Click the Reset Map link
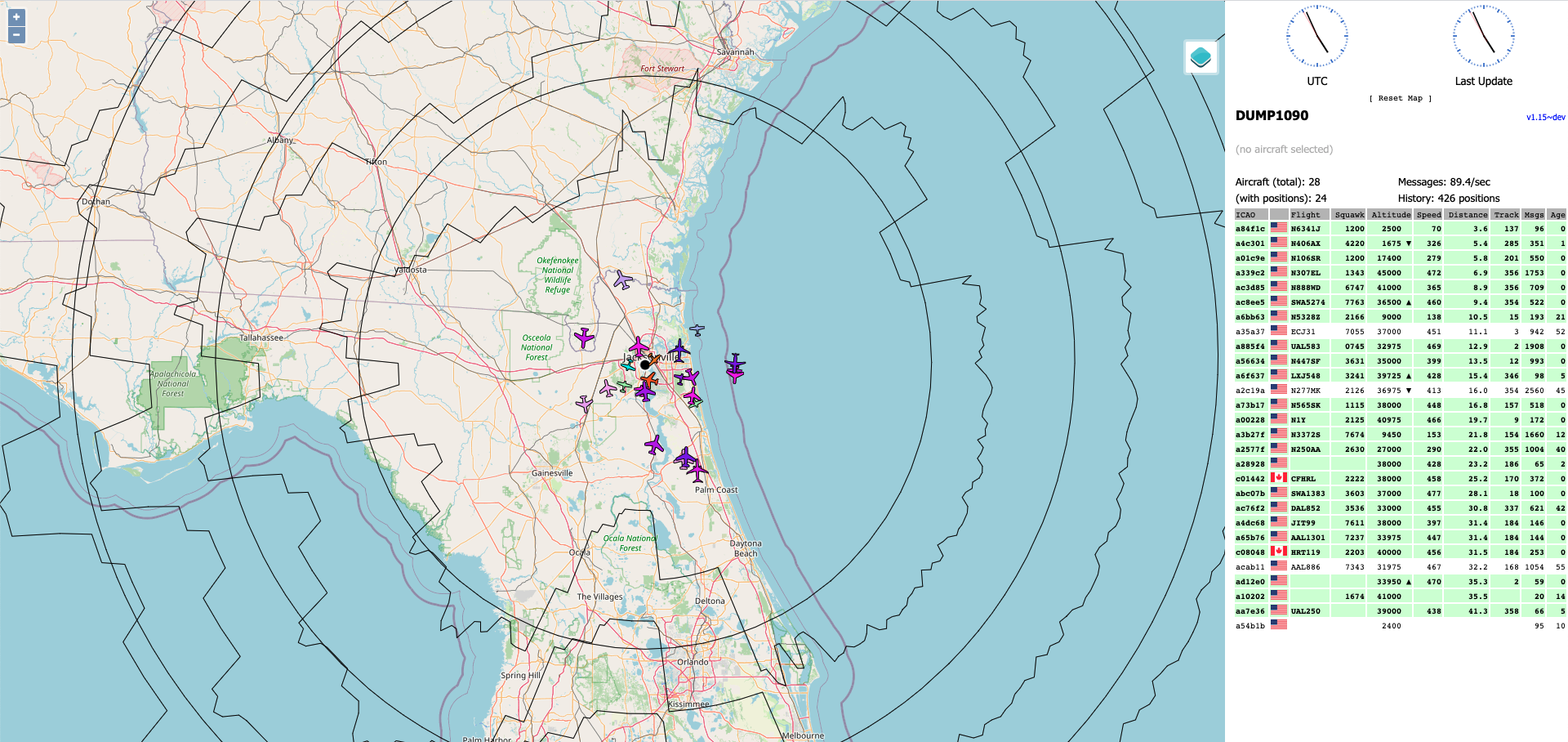The image size is (1568, 742). [1401, 98]
